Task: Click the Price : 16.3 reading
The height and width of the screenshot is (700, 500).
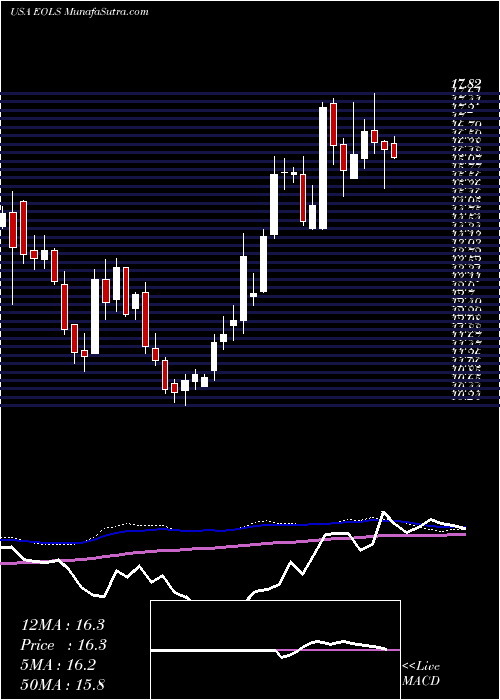Action: pos(62,645)
